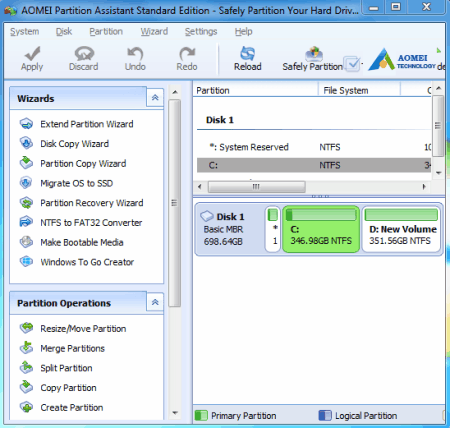Select the D: New Volume partition block
450x428 pixels.
point(401,229)
